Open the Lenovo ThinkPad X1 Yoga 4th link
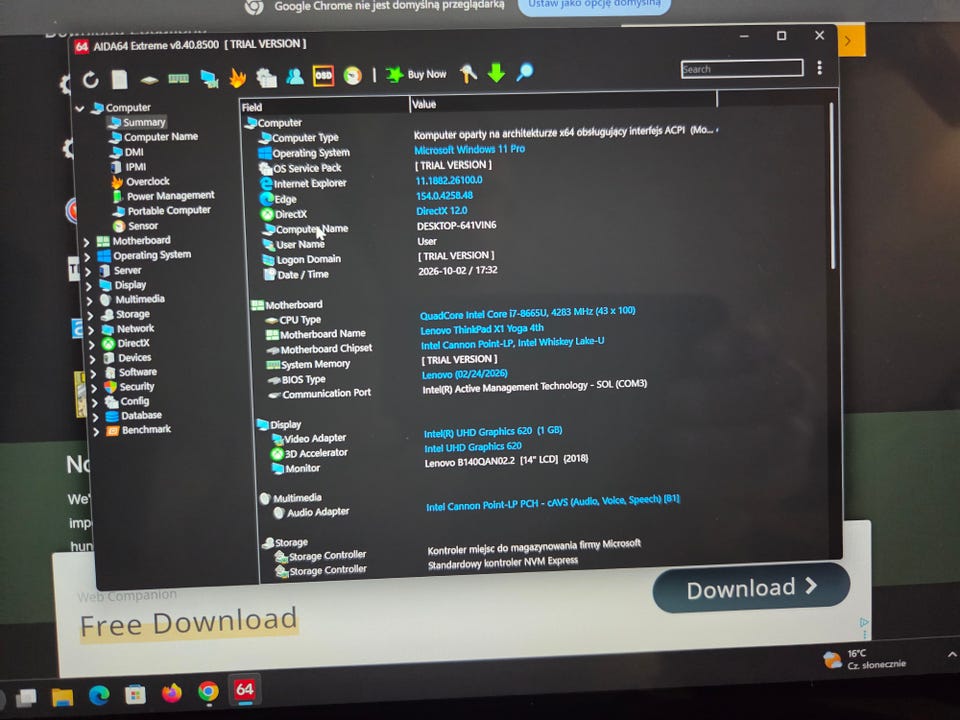Screen dimensions: 960x720 click(x=482, y=329)
